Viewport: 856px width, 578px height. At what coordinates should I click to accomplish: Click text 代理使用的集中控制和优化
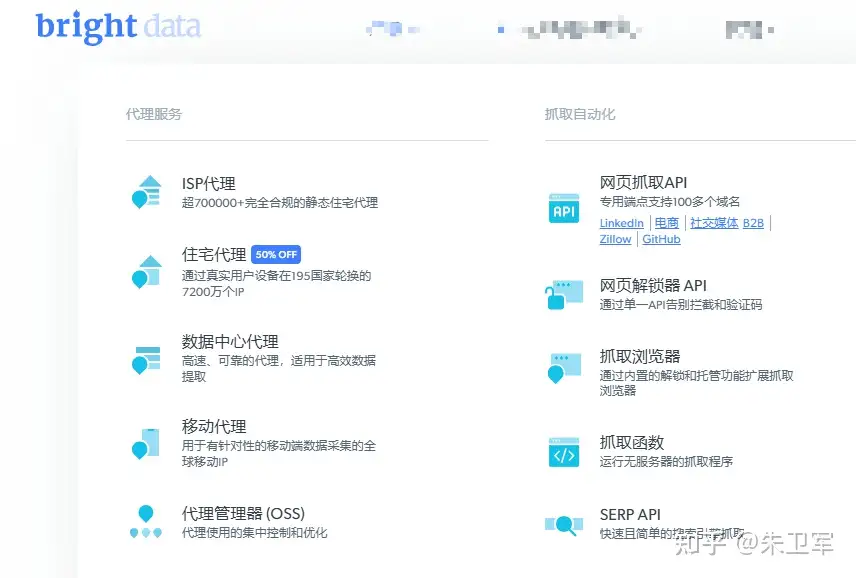coord(254,533)
